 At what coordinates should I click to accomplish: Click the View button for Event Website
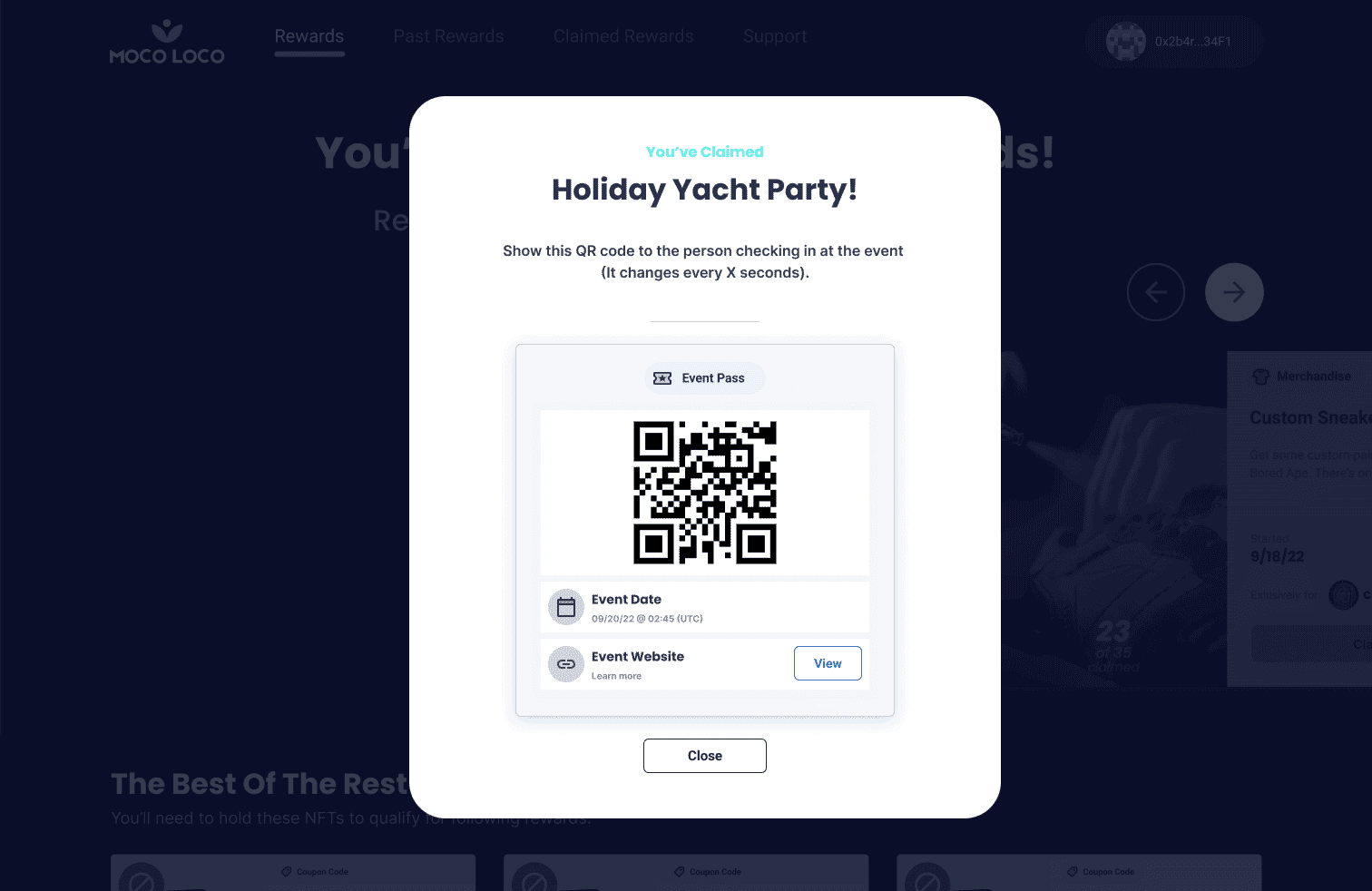point(828,663)
